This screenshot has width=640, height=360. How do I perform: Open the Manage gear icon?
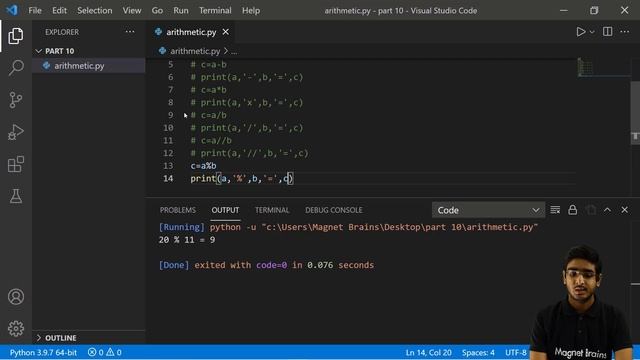(16, 328)
